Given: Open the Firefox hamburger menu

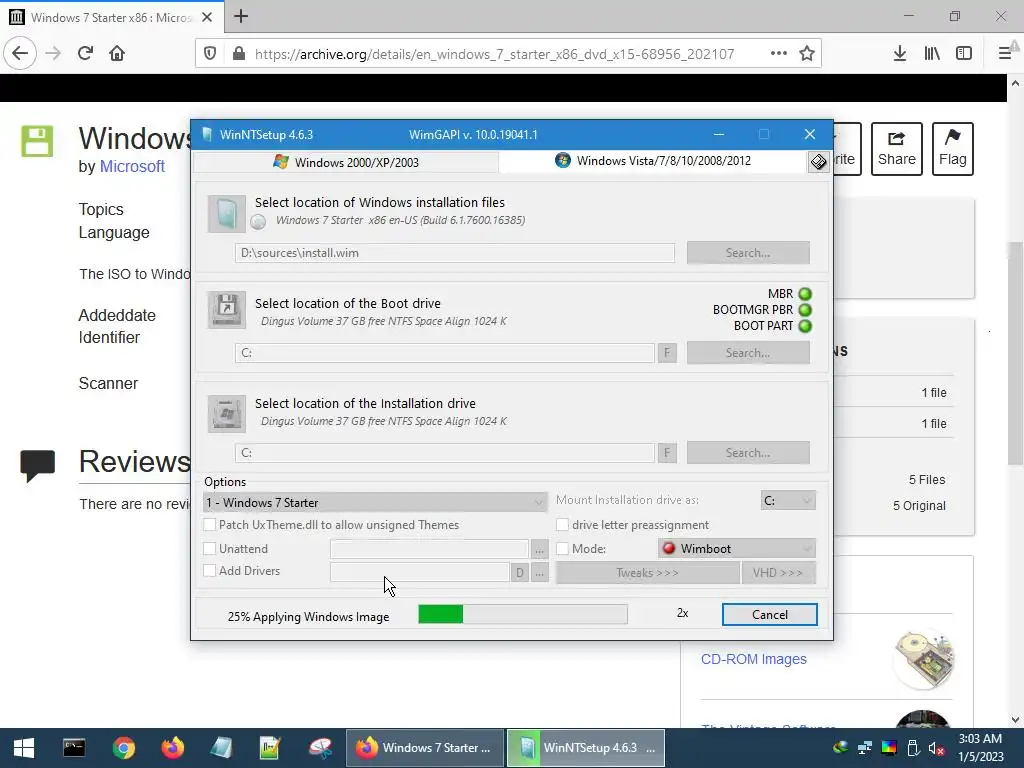Looking at the screenshot, I should [x=1004, y=54].
